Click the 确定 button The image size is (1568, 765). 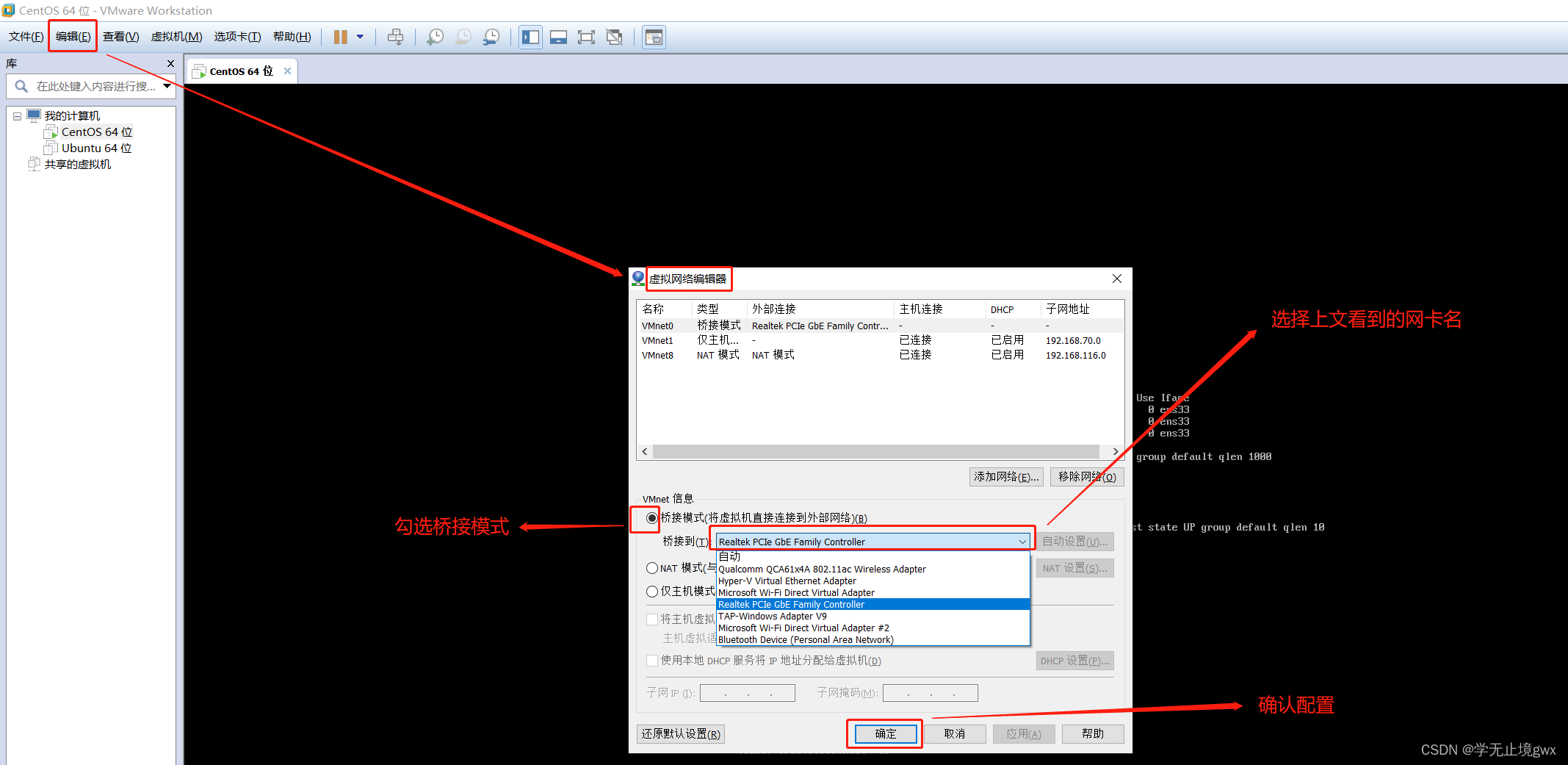click(885, 733)
